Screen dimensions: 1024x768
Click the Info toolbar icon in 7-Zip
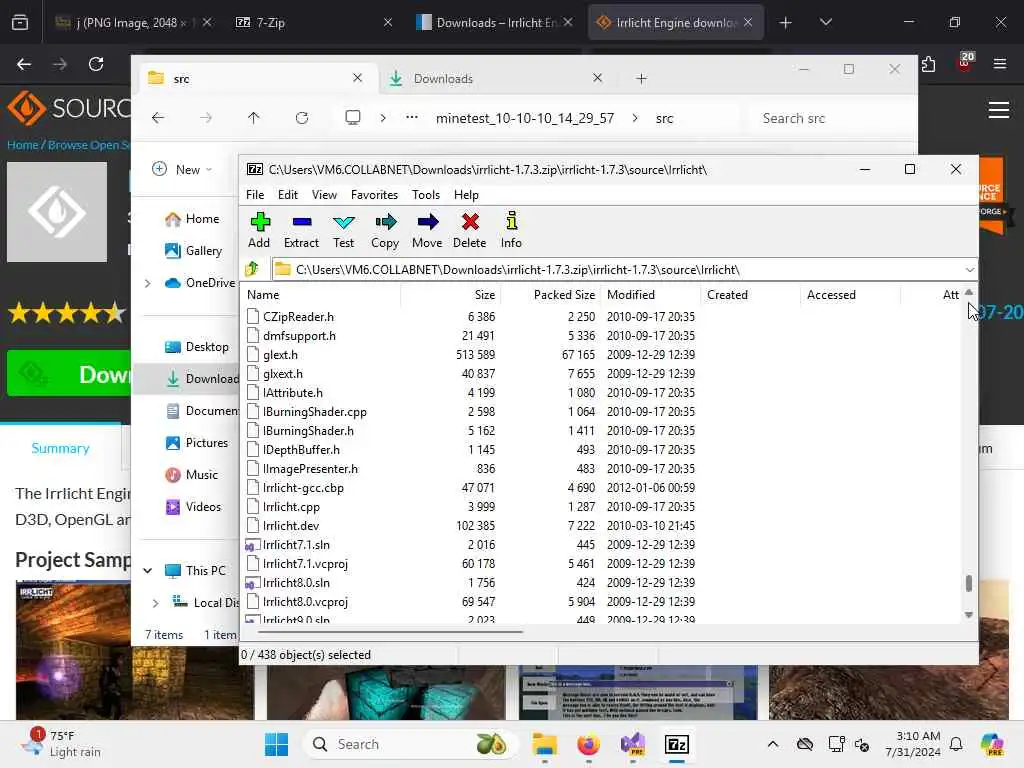511,229
